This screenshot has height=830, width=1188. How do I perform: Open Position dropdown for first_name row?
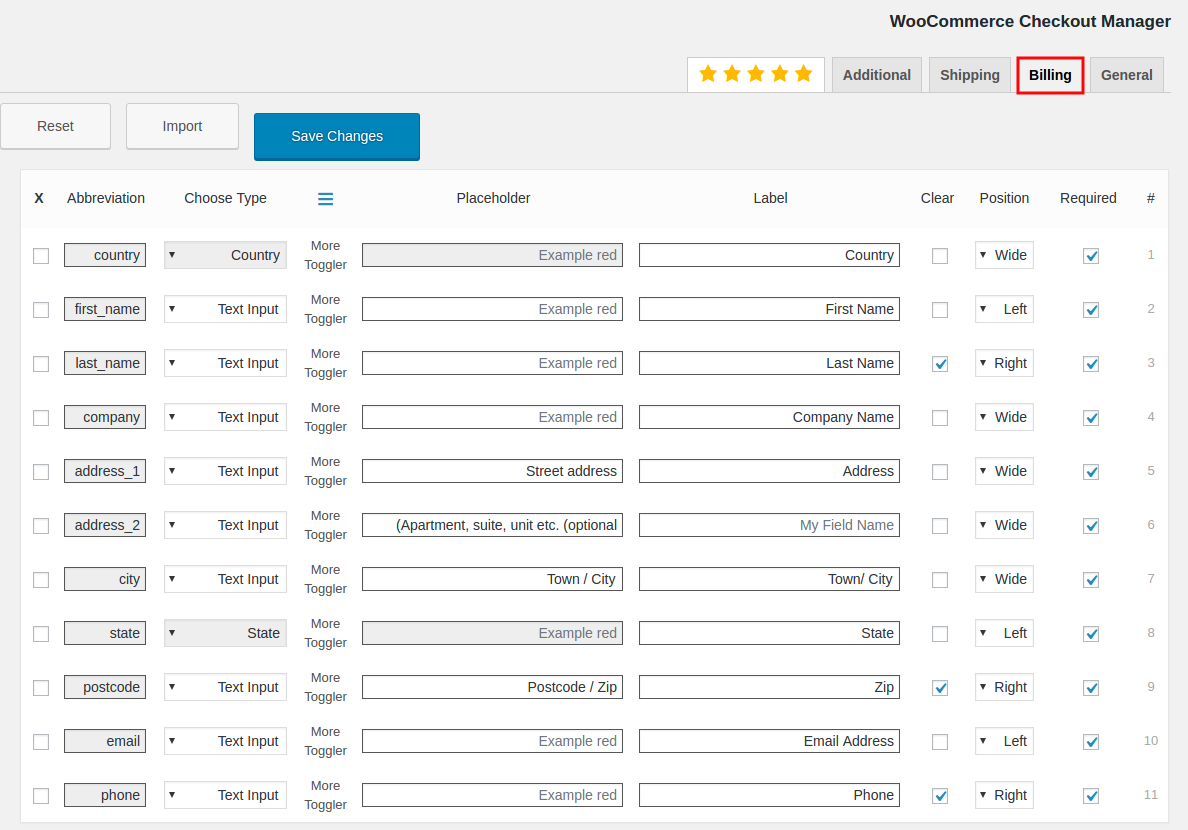pyautogui.click(x=1004, y=309)
